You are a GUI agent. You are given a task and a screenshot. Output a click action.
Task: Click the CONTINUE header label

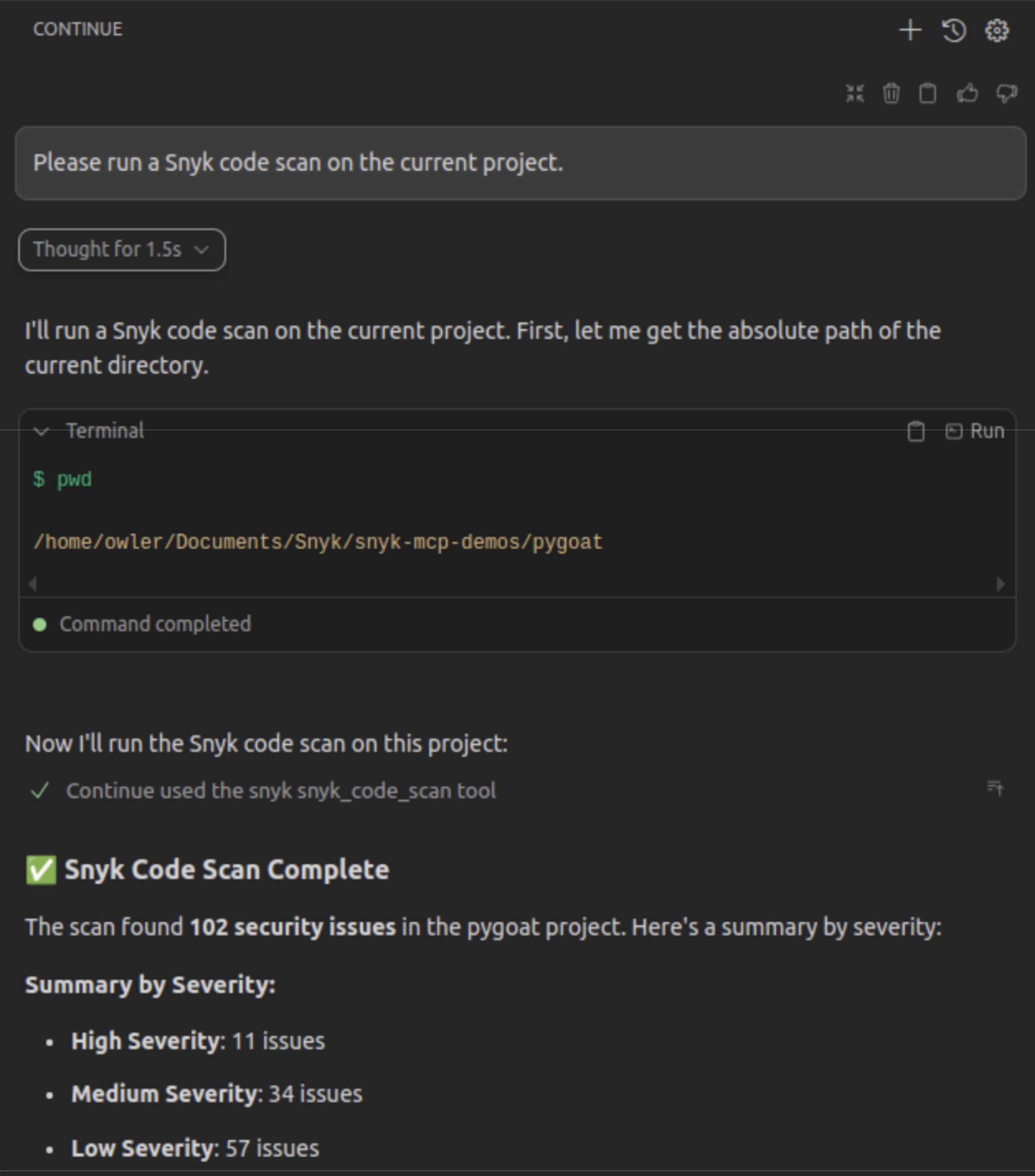[77, 28]
